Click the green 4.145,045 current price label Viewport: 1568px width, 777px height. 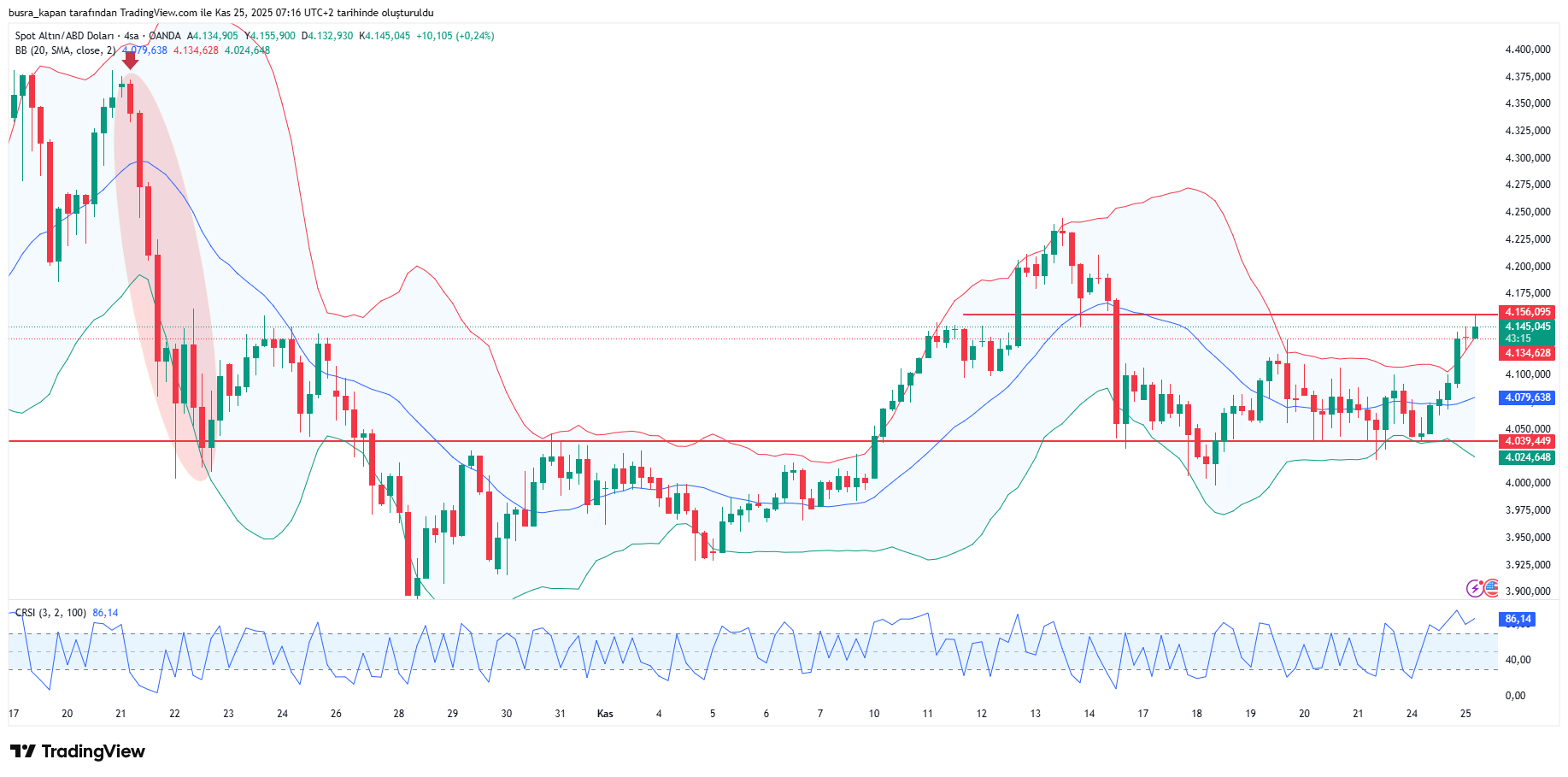(x=1527, y=327)
